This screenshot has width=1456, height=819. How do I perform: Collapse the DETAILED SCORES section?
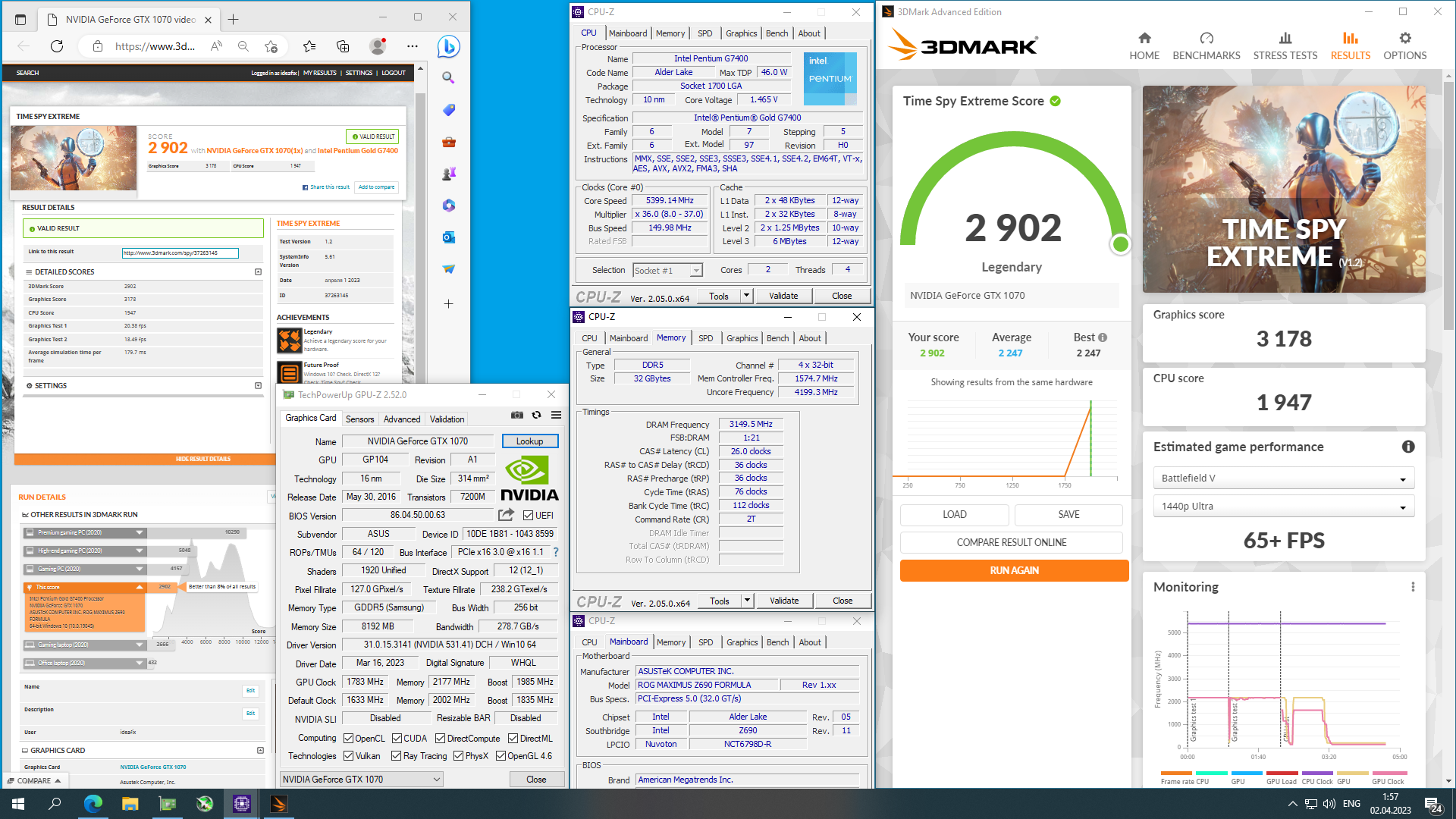[258, 271]
